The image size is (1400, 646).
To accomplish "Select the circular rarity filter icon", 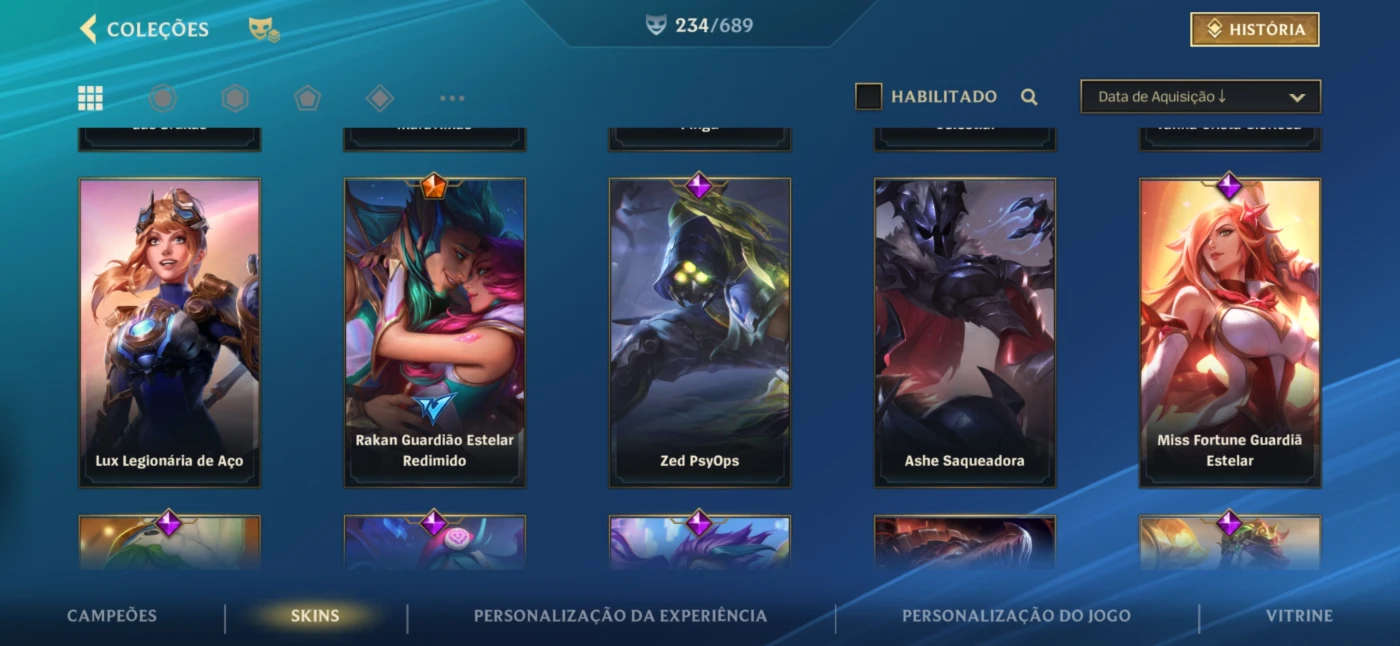I will point(163,98).
